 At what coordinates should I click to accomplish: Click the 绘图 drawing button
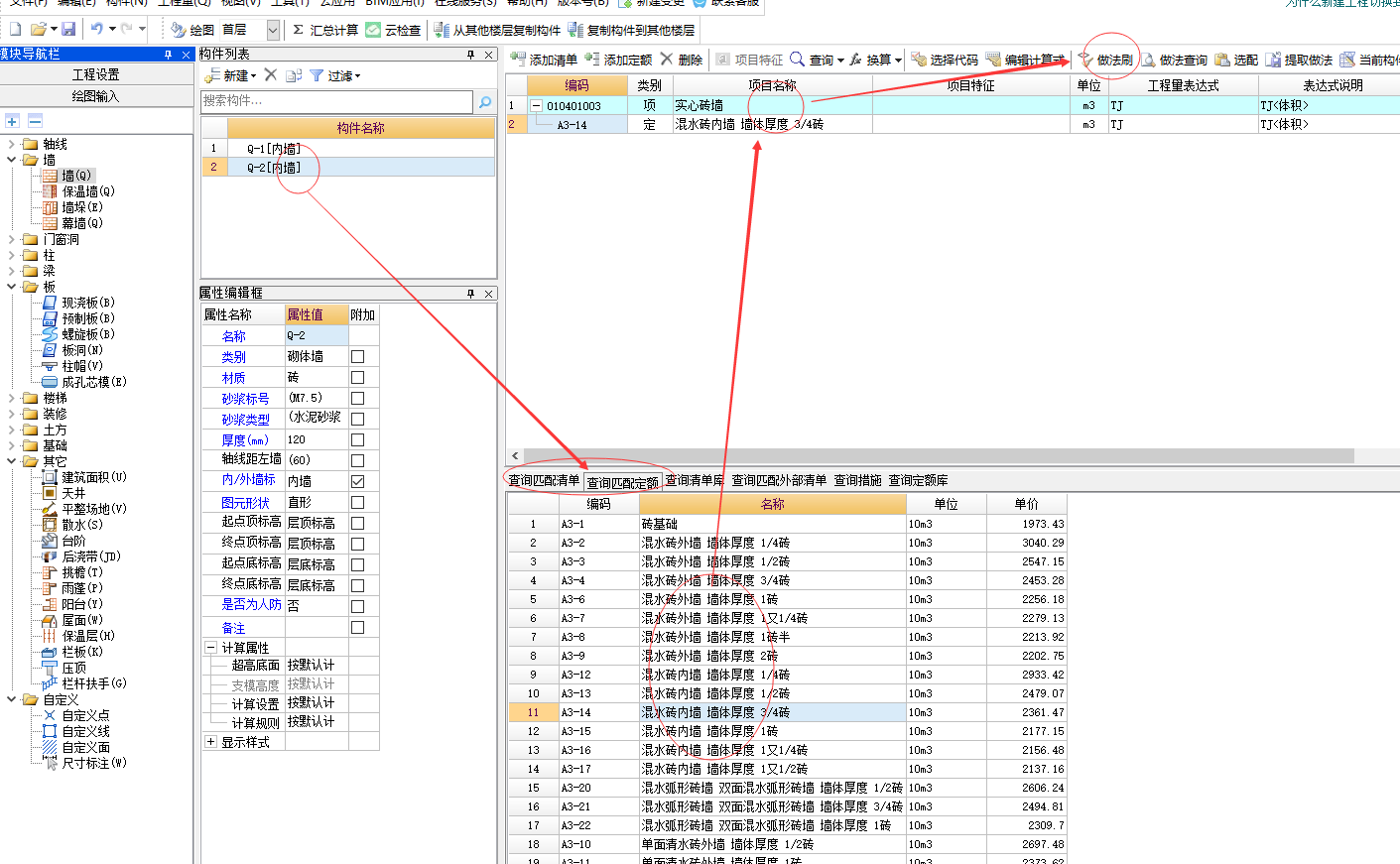pos(192,30)
